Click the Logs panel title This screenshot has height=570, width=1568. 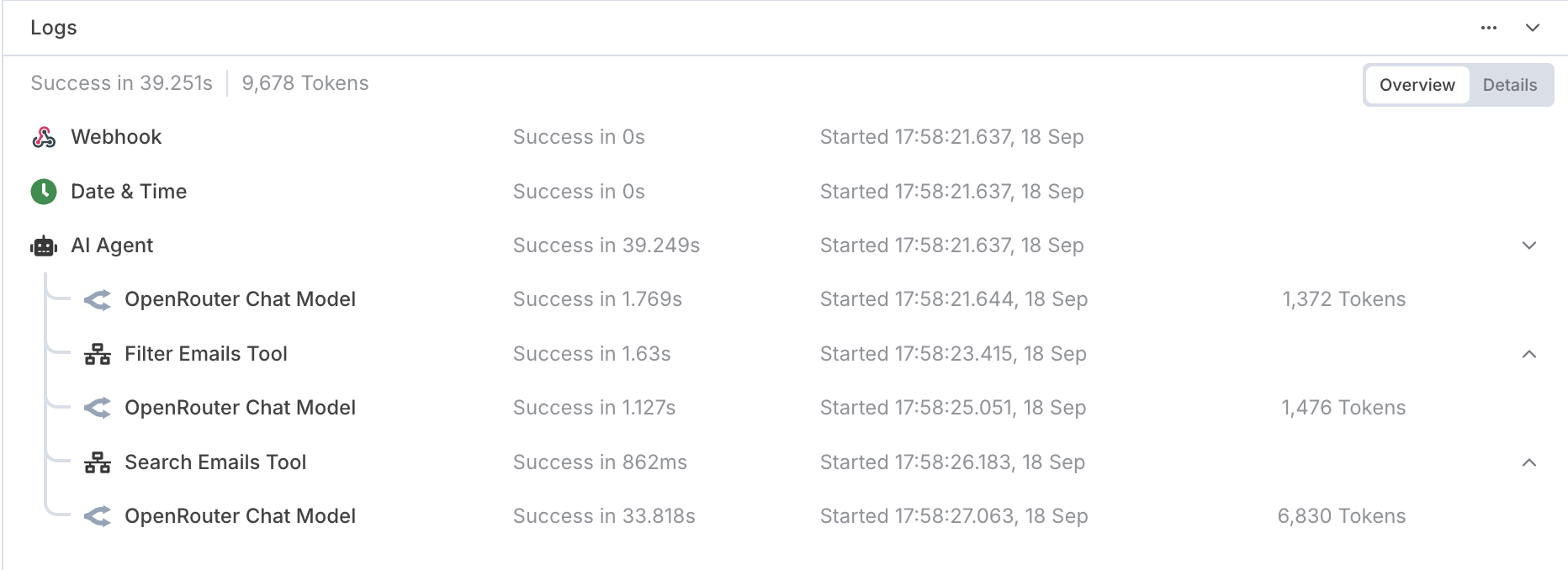[x=54, y=28]
